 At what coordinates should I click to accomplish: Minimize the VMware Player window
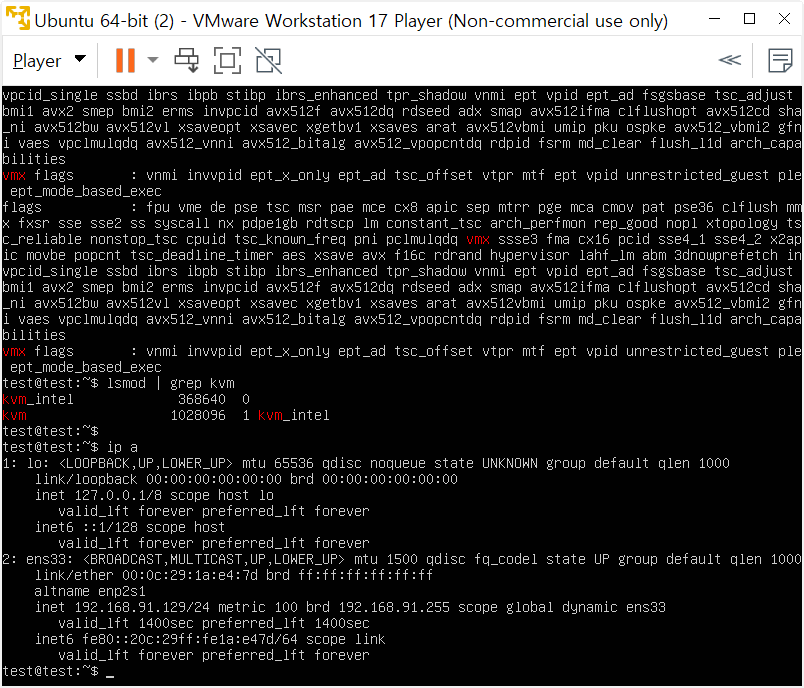(x=714, y=19)
